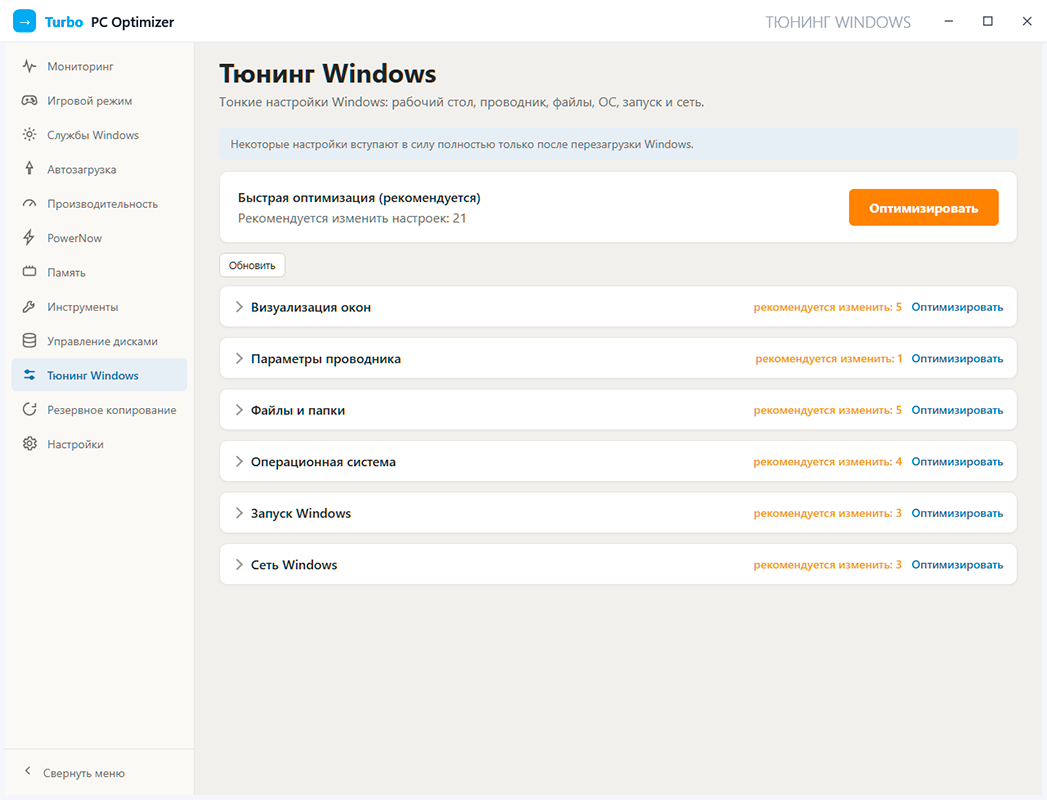Click the Резервное копирование refresh icon
Image resolution: width=1047 pixels, height=800 pixels.
[29, 409]
